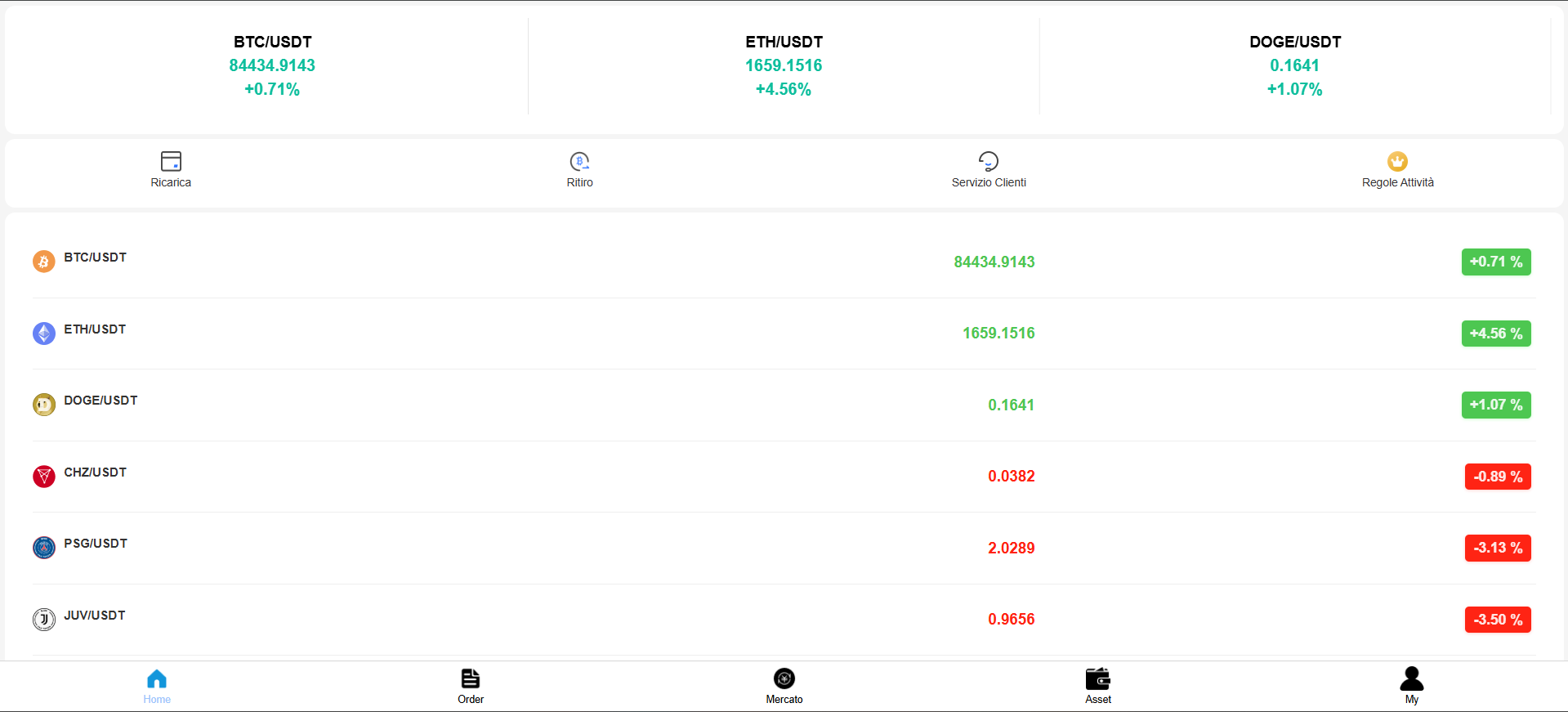Screen dimensions: 1568x712
Task: Select the Asset tab label
Action: [x=1098, y=700]
